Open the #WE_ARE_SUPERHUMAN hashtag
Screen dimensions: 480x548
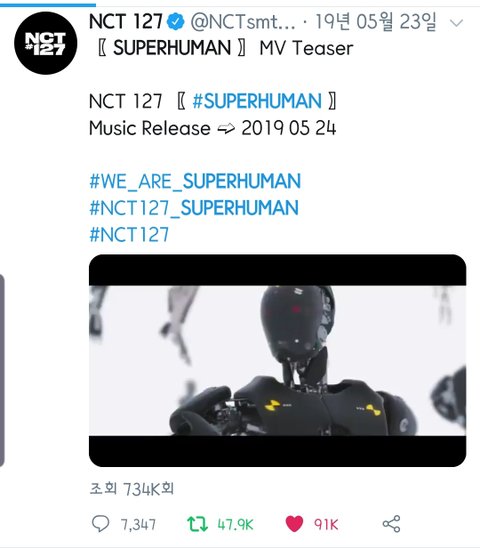click(x=195, y=181)
